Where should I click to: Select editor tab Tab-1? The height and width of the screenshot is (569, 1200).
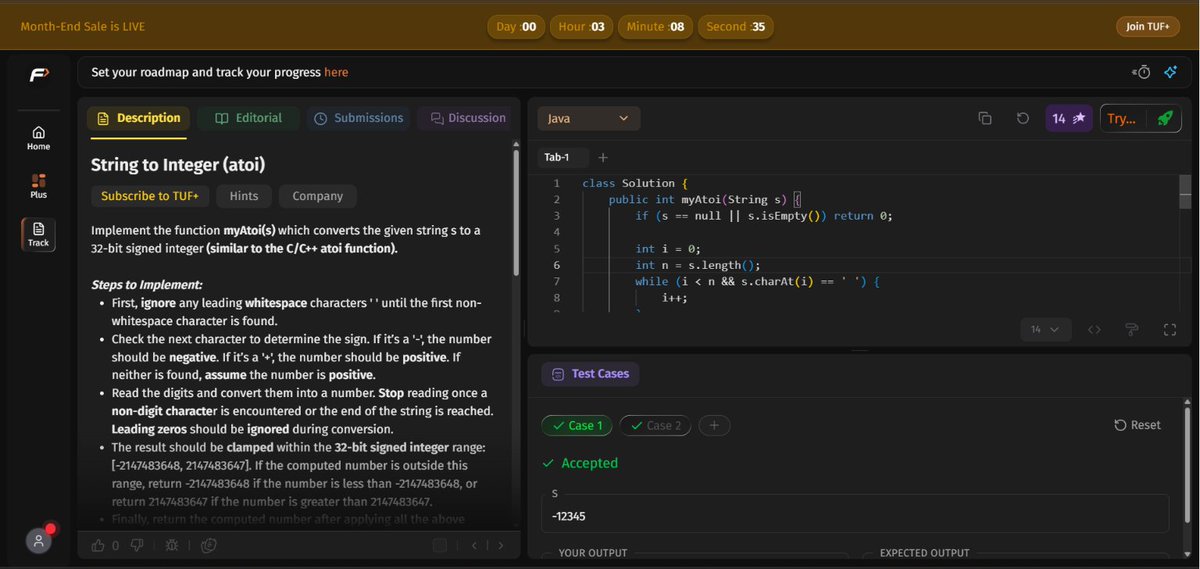point(557,157)
